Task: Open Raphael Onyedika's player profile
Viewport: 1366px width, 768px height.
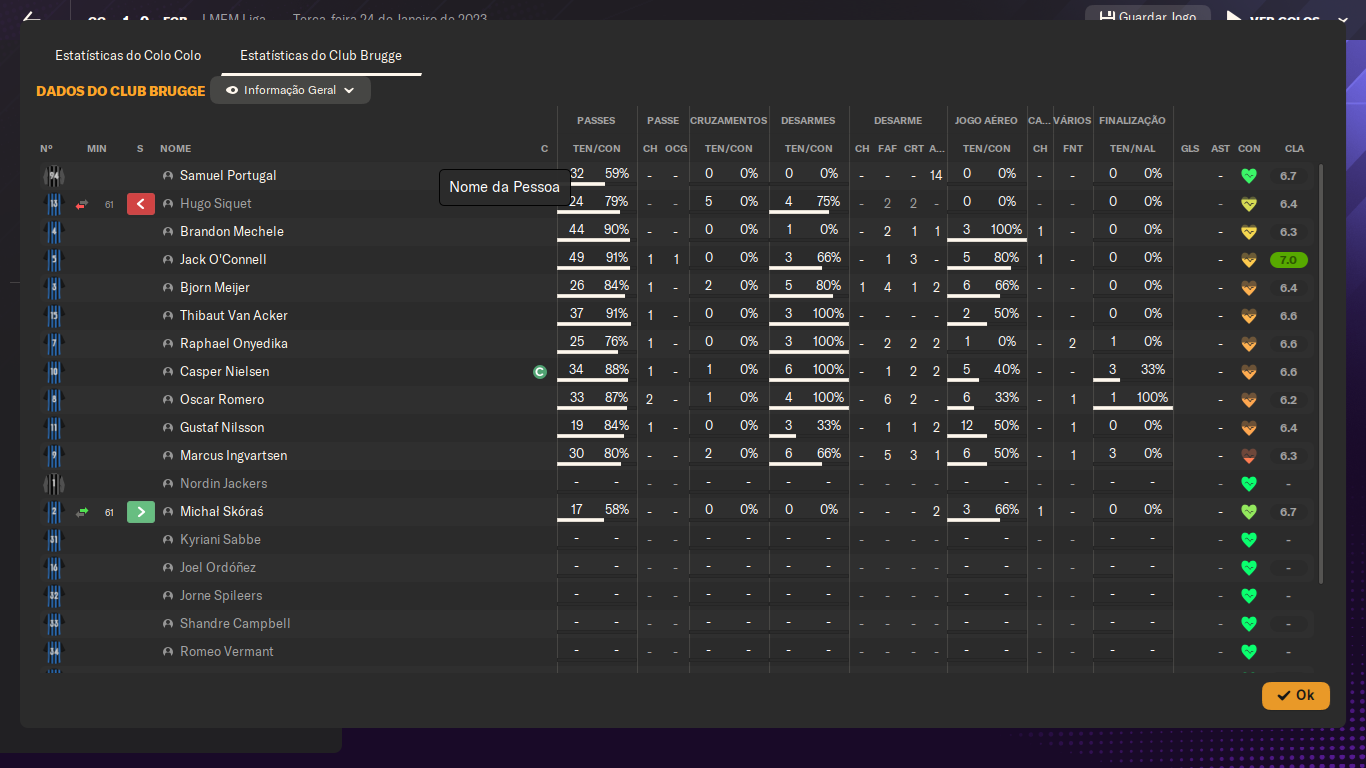Action: pos(234,344)
